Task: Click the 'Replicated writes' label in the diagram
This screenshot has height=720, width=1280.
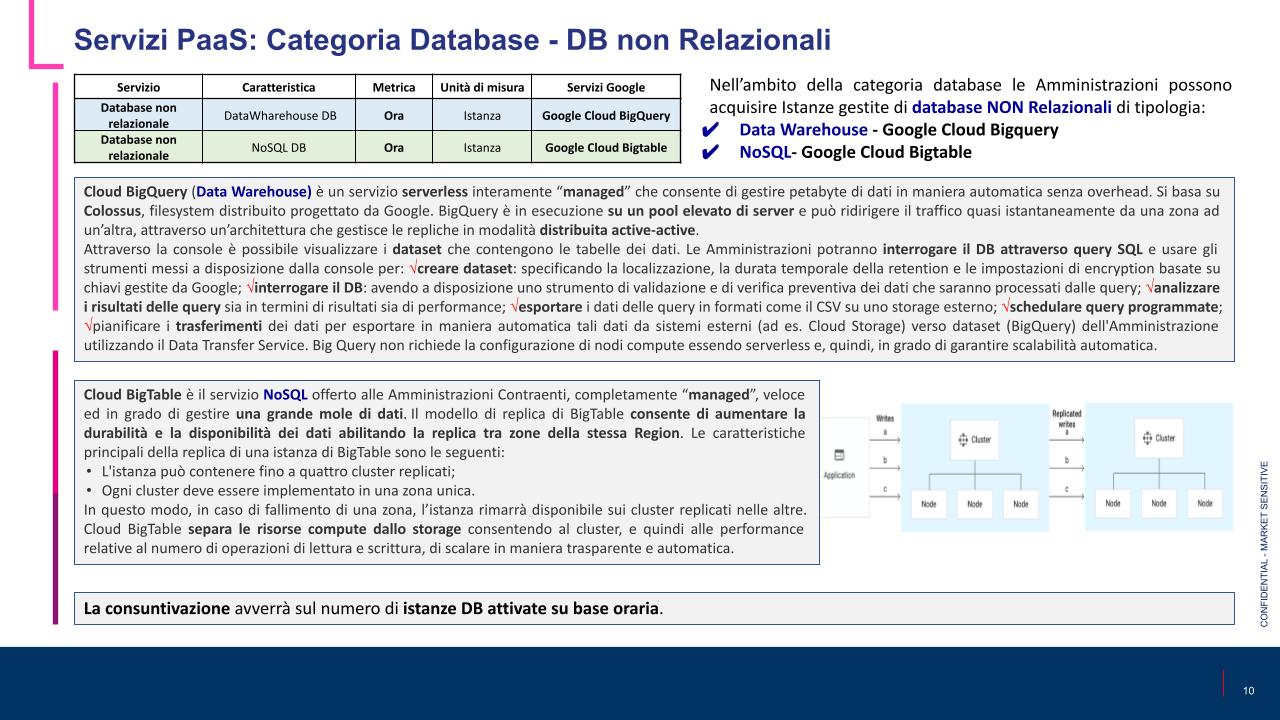Action: (x=1067, y=417)
